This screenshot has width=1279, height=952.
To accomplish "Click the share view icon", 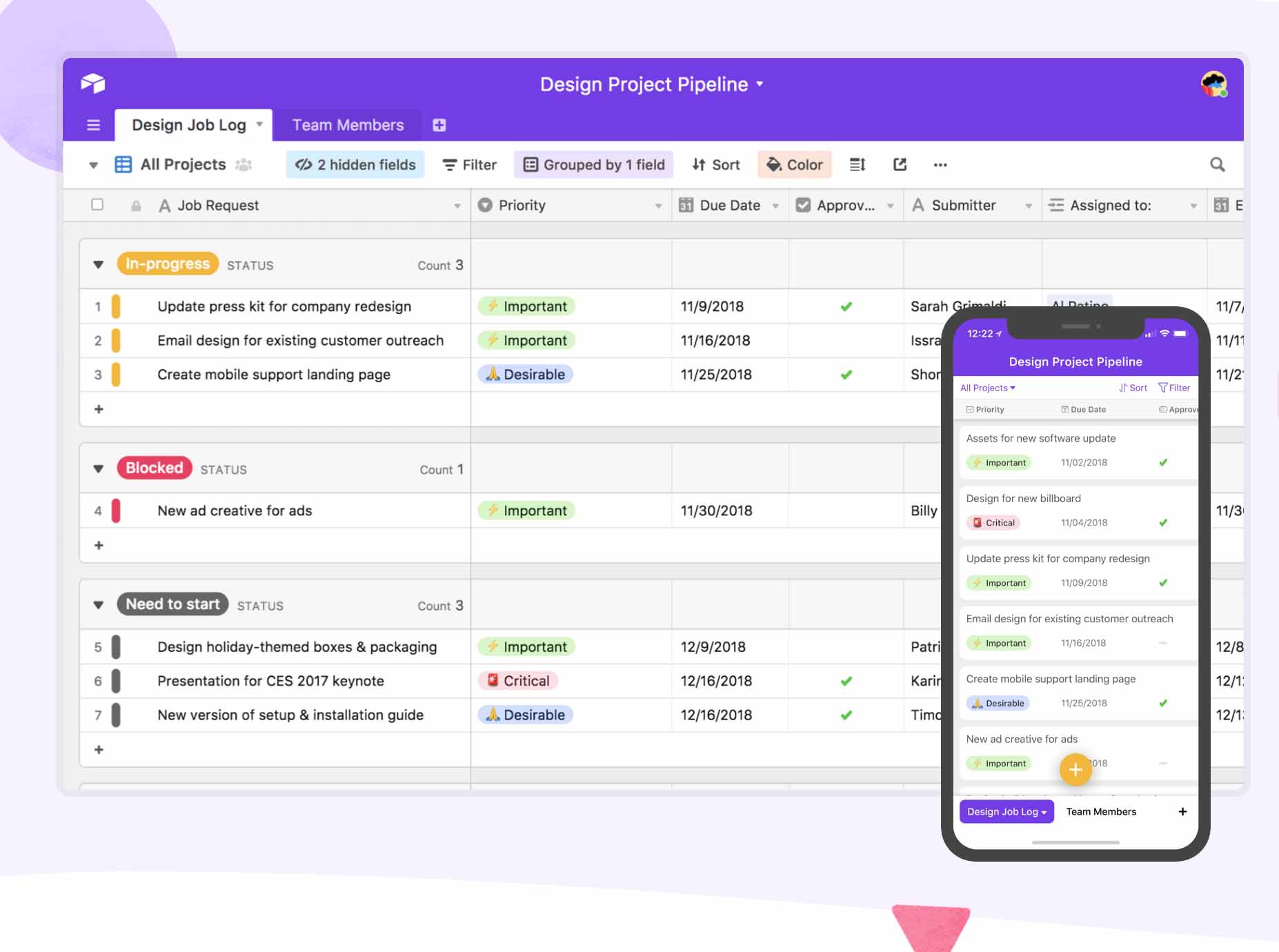I will point(900,164).
